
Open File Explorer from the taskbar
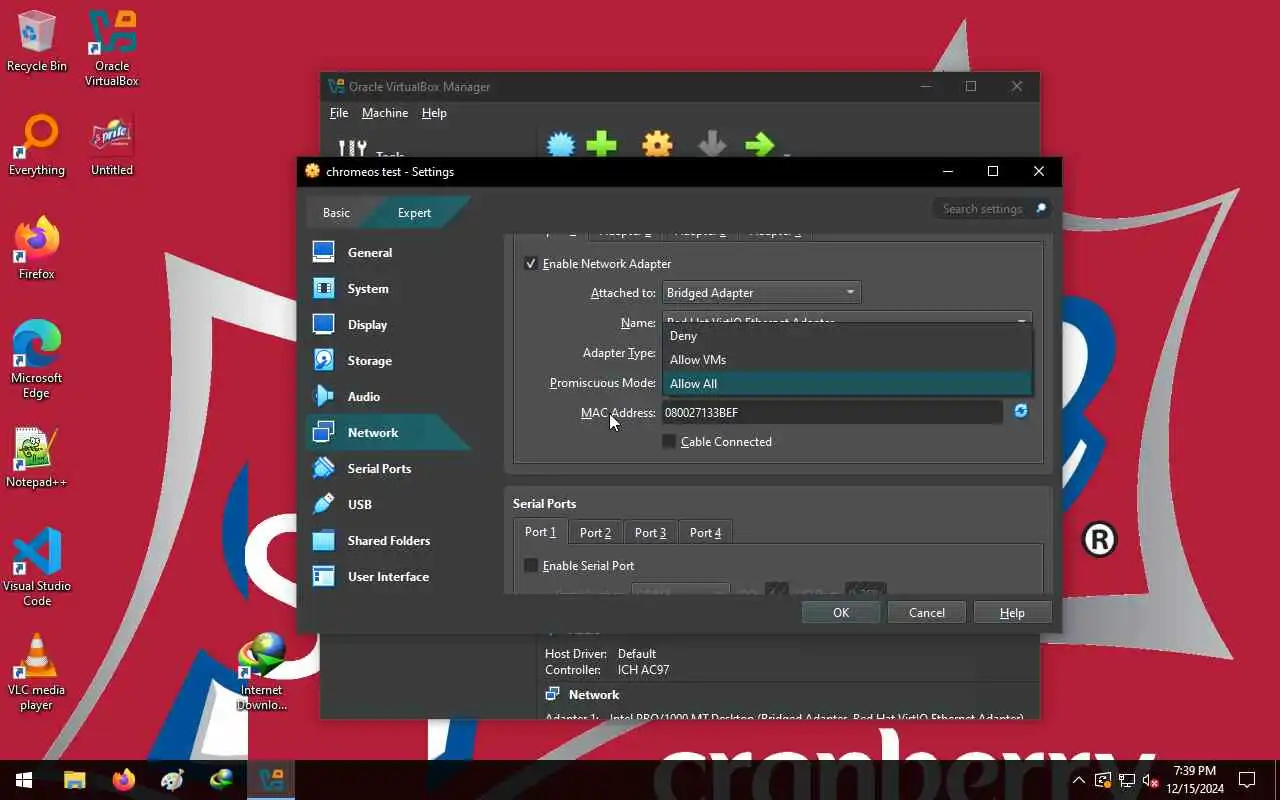click(74, 780)
